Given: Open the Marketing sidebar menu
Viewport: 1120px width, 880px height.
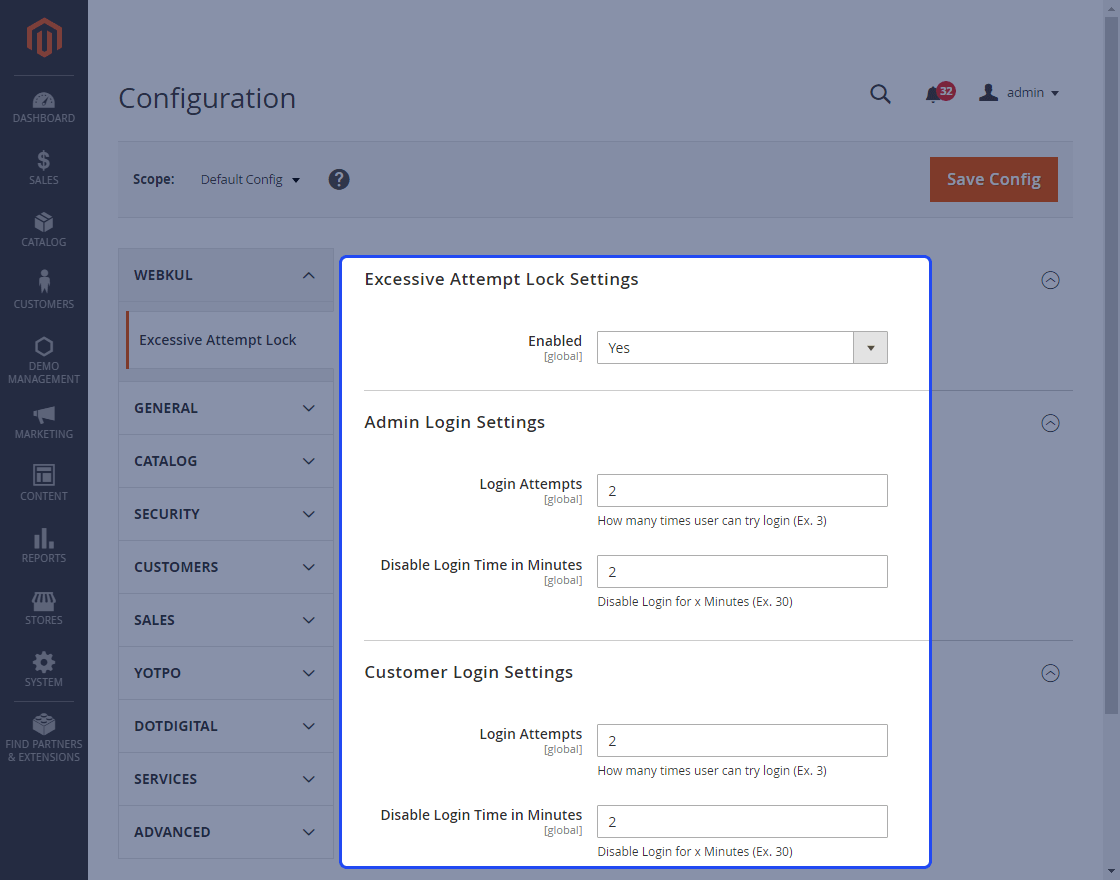Looking at the screenshot, I should coord(44,423).
